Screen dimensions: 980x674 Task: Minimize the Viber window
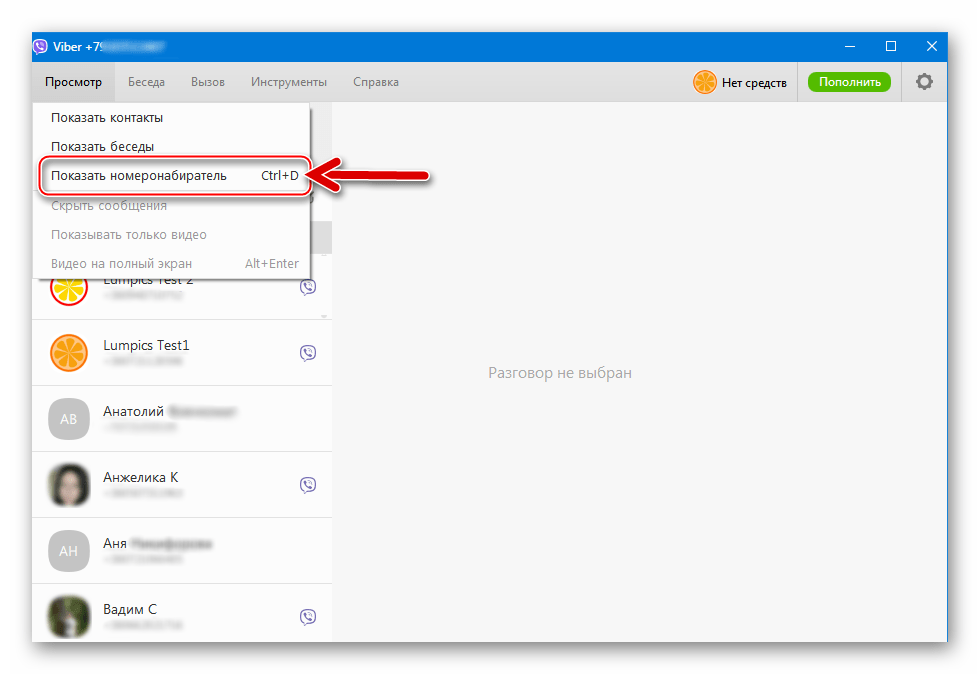849,46
